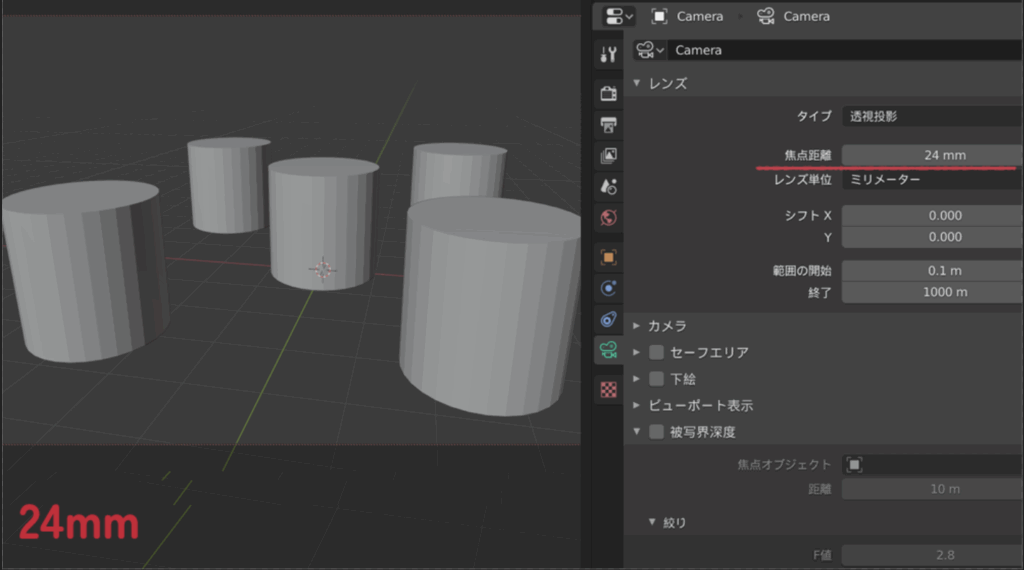This screenshot has width=1024, height=570.
Task: Open the Object properties tab
Action: 608,257
